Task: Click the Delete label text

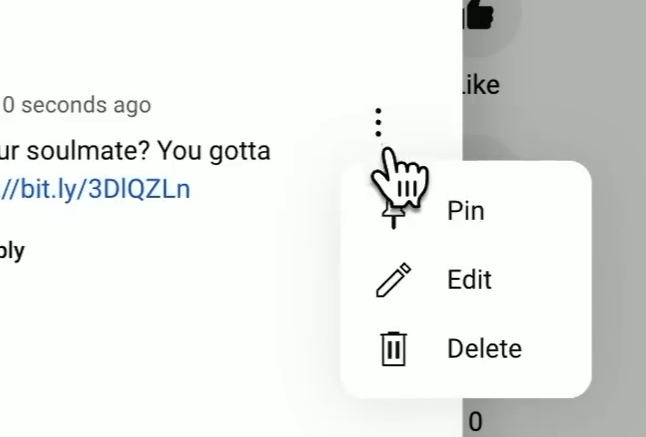Action: coord(484,349)
